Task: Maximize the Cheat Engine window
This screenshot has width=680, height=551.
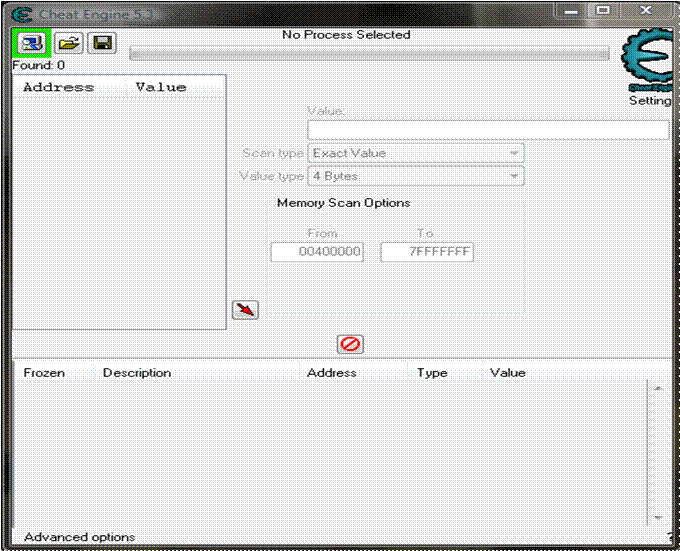Action: coord(603,10)
